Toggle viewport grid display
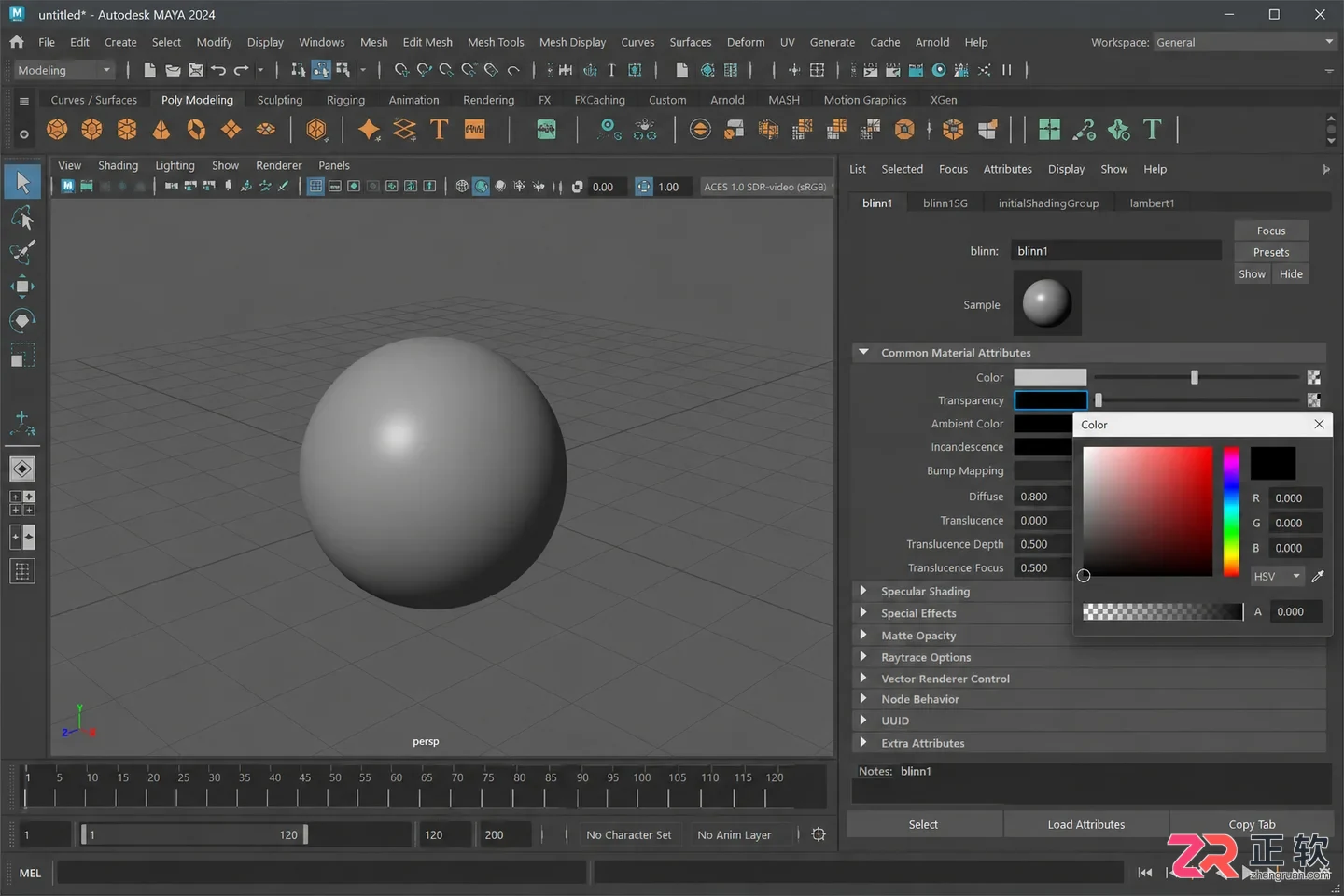Screen dimensions: 1344x896 (x=315, y=187)
